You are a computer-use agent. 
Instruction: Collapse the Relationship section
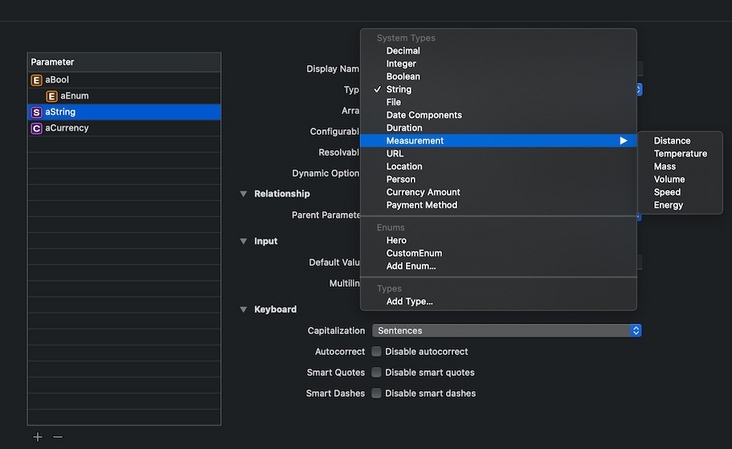pos(243,194)
